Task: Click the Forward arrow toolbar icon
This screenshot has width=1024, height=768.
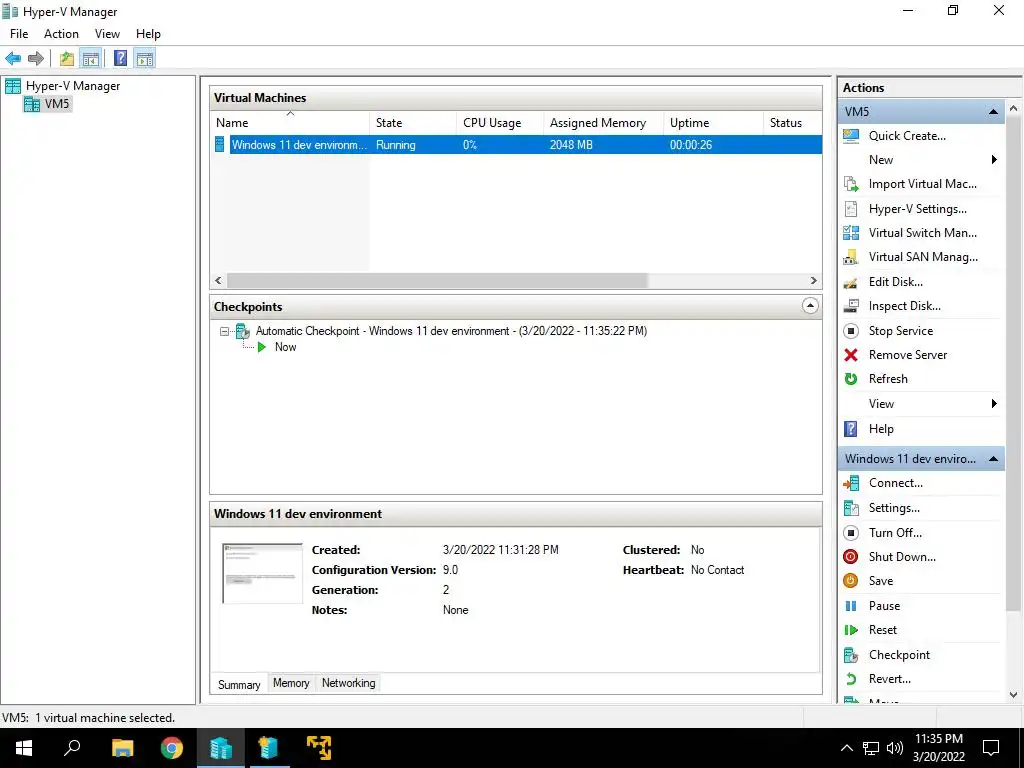Action: (x=36, y=59)
